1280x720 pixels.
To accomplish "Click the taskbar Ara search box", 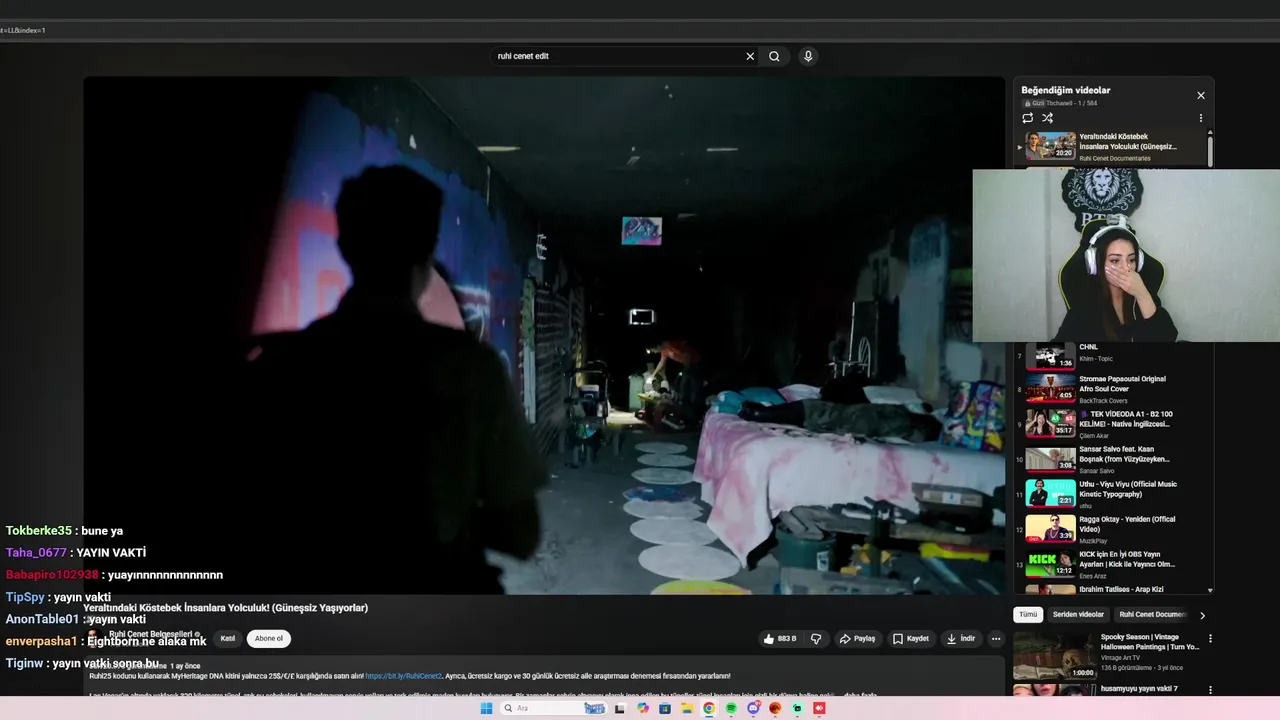I will [x=554, y=708].
